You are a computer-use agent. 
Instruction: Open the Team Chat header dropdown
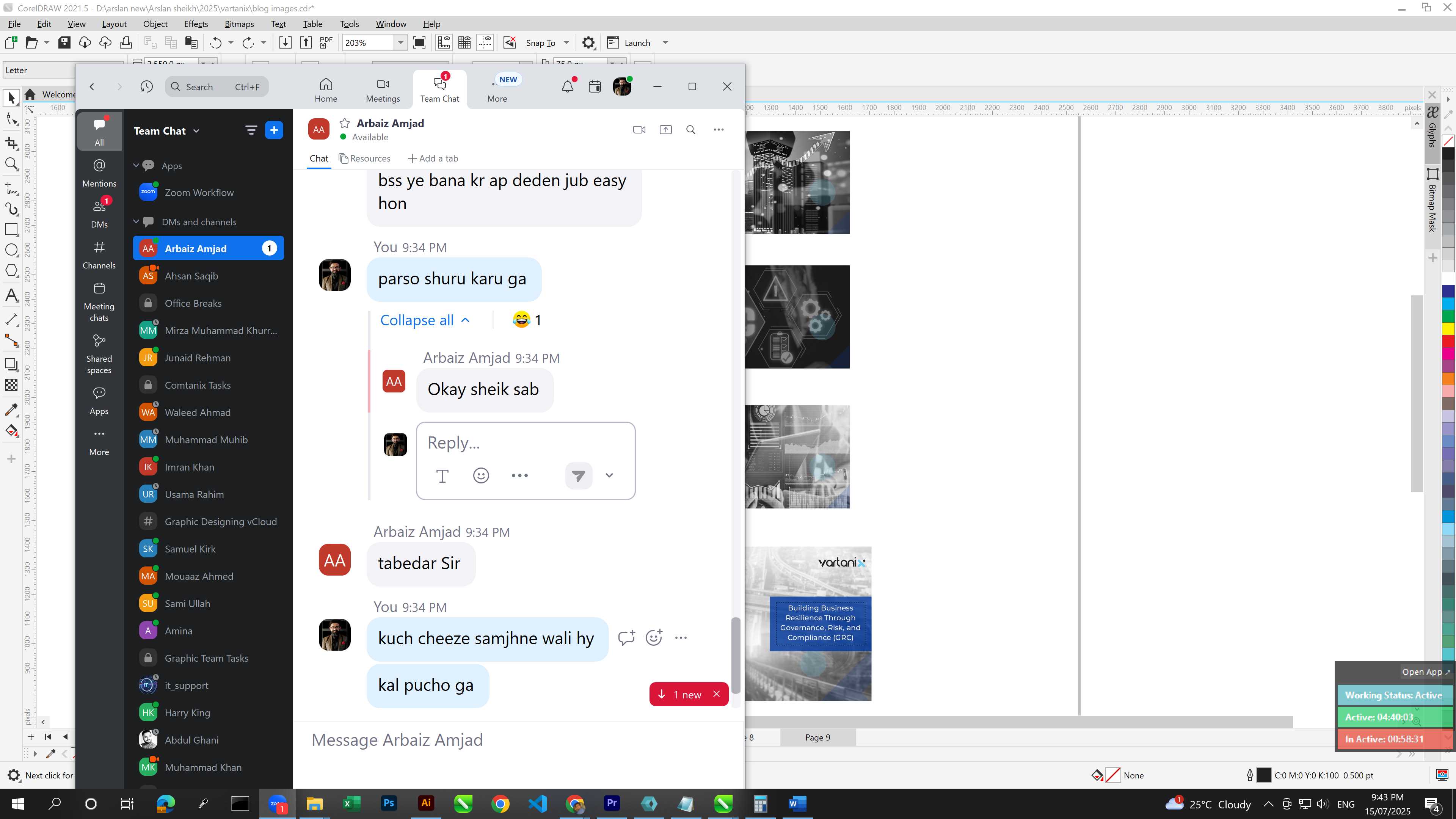[x=196, y=130]
